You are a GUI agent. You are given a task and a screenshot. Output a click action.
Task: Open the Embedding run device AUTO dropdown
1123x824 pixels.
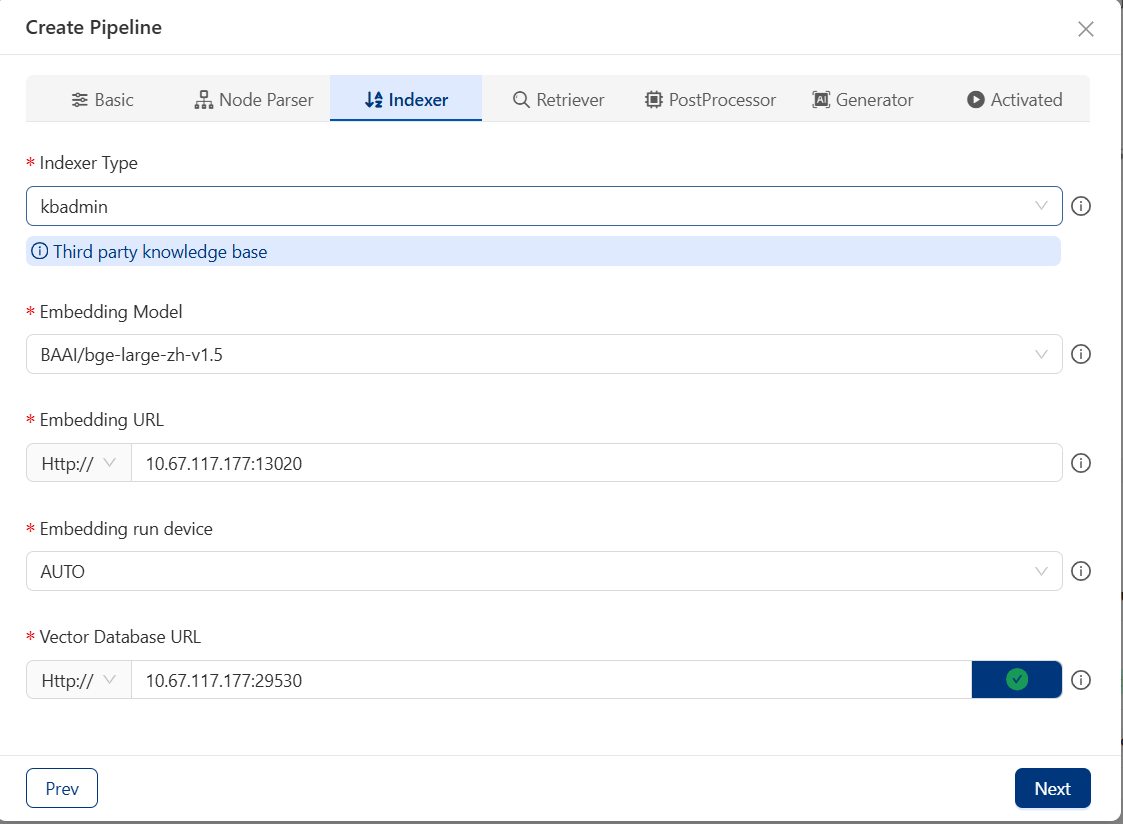[x=543, y=571]
